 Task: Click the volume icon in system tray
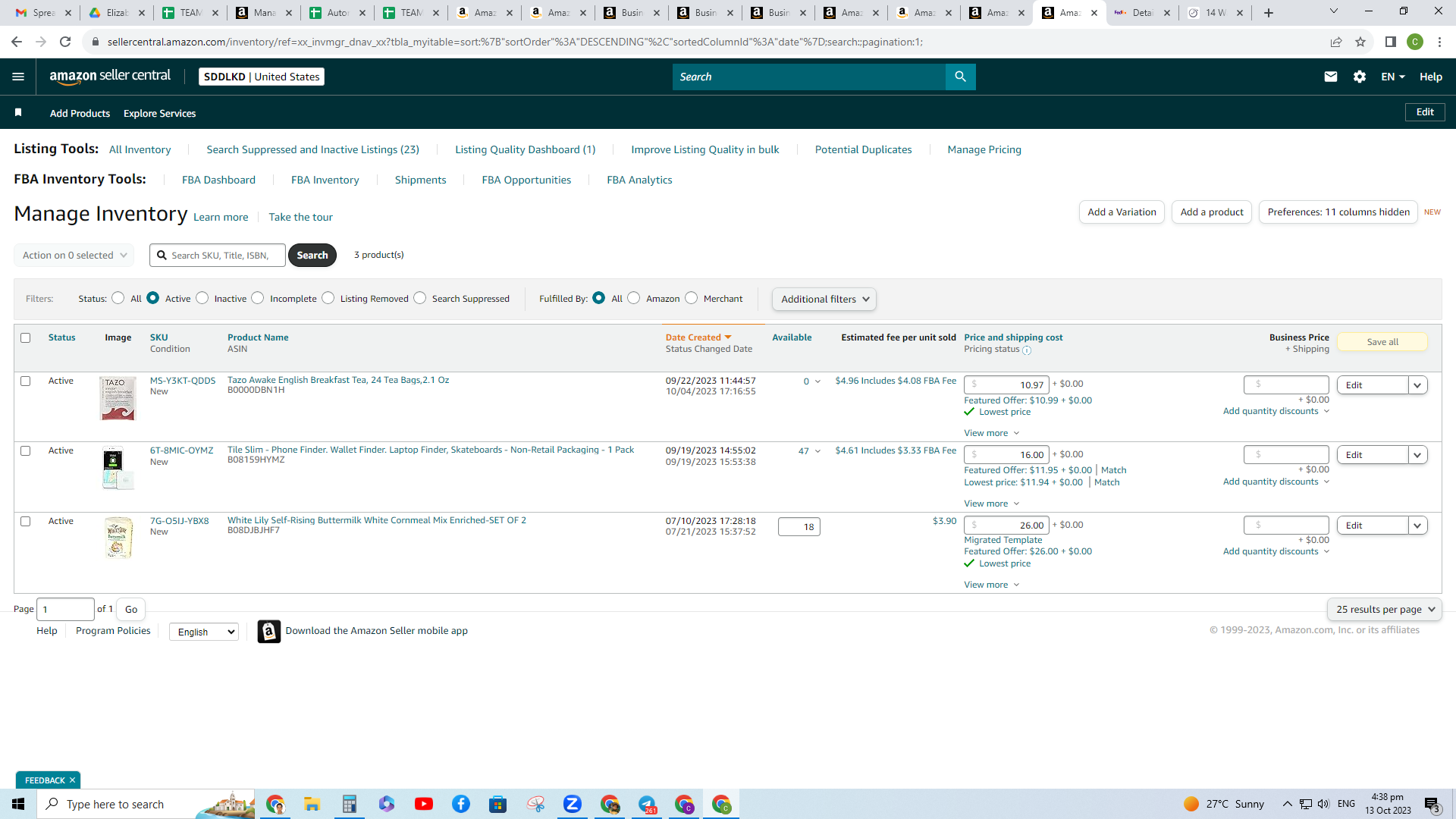[1324, 804]
